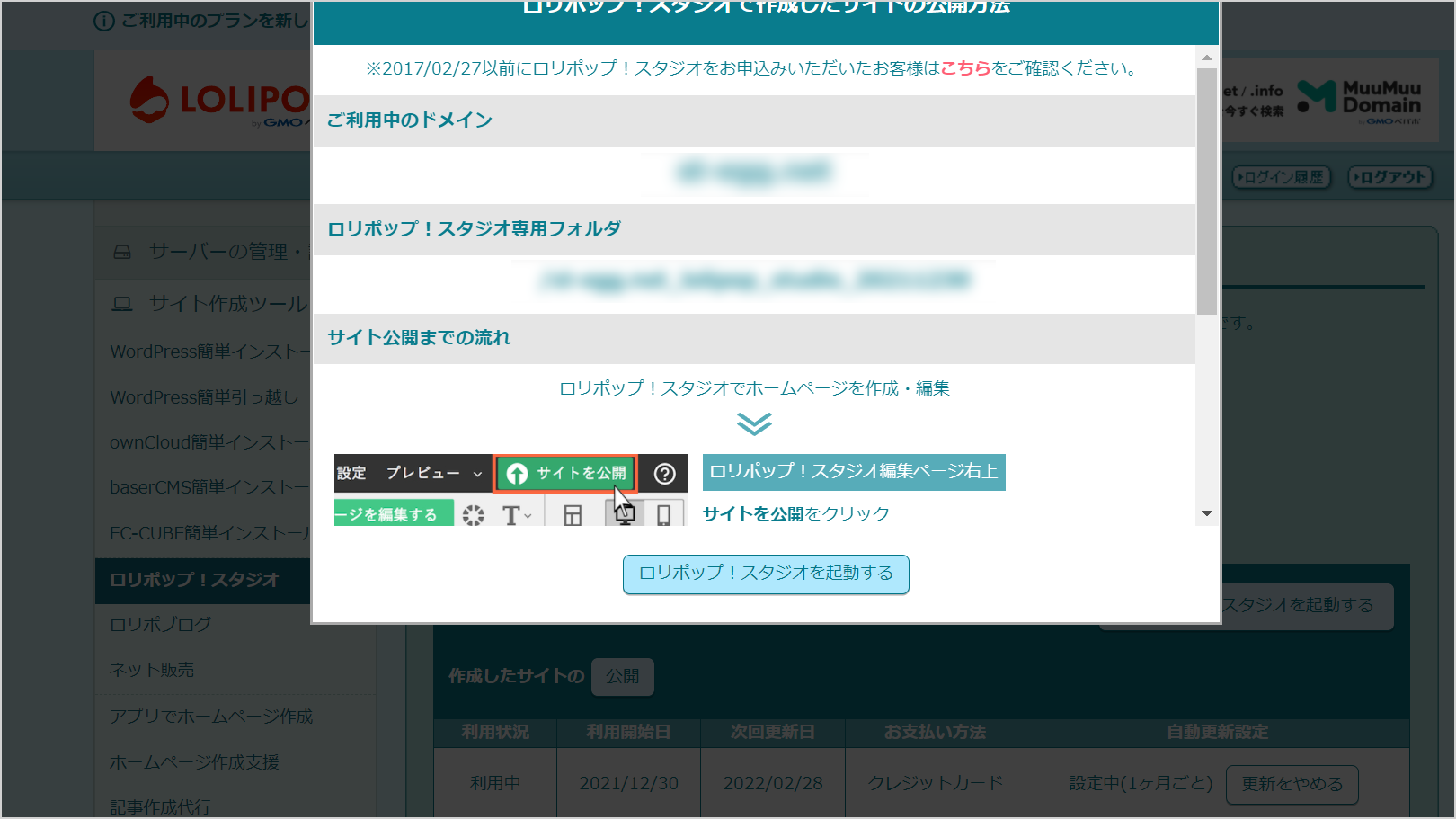Click the green サイトを公開 button
This screenshot has height=819, width=1456.
click(566, 474)
